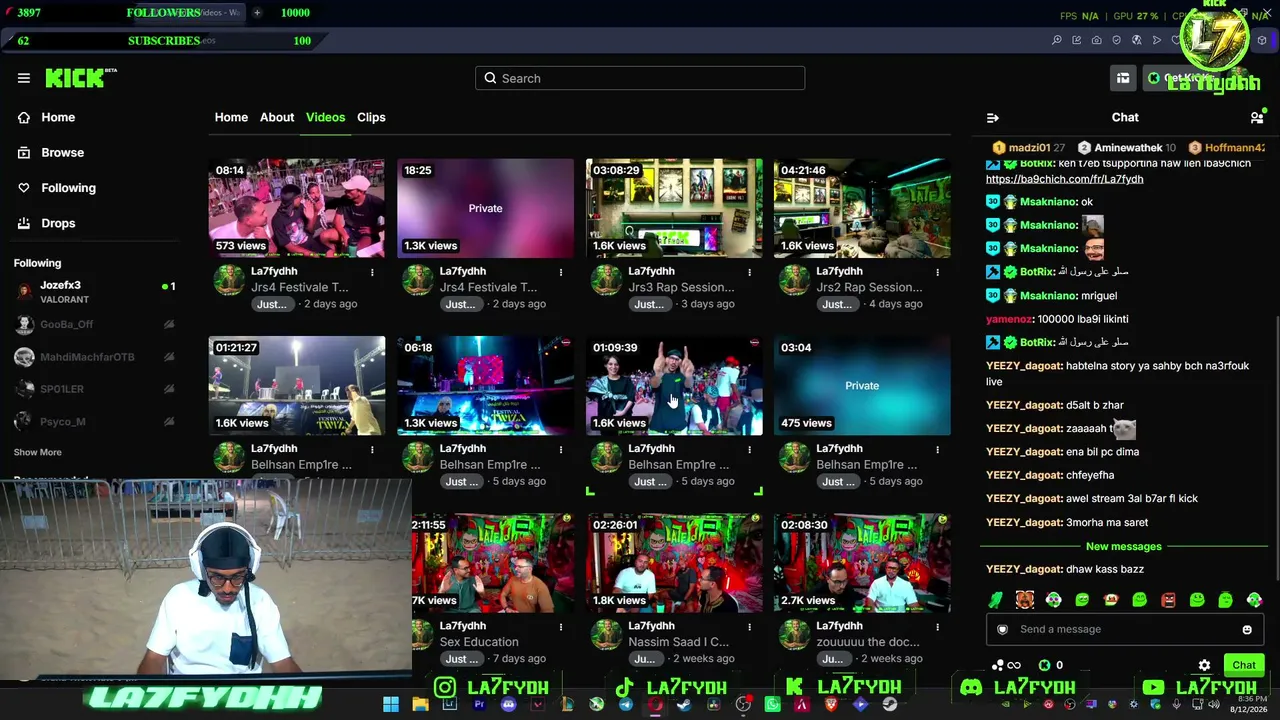
Task: Click the Kick logo
Action: [x=80, y=78]
